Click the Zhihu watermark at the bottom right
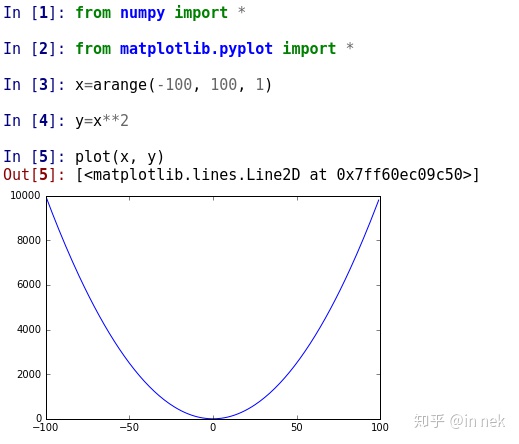This screenshot has width=519, height=444. (x=459, y=421)
